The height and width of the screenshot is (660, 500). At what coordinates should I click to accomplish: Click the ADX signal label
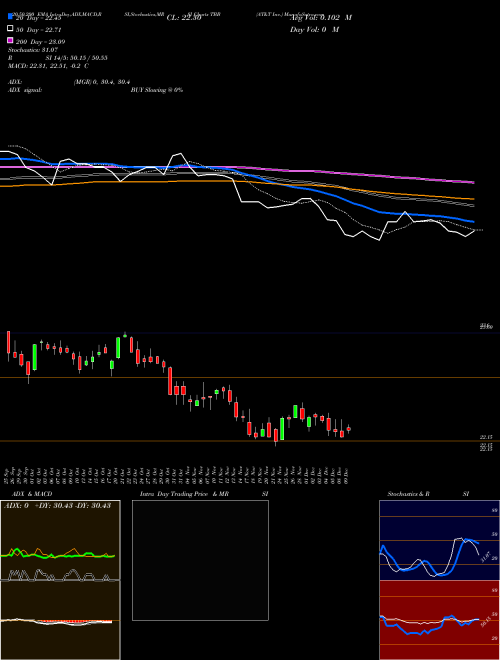(25, 90)
